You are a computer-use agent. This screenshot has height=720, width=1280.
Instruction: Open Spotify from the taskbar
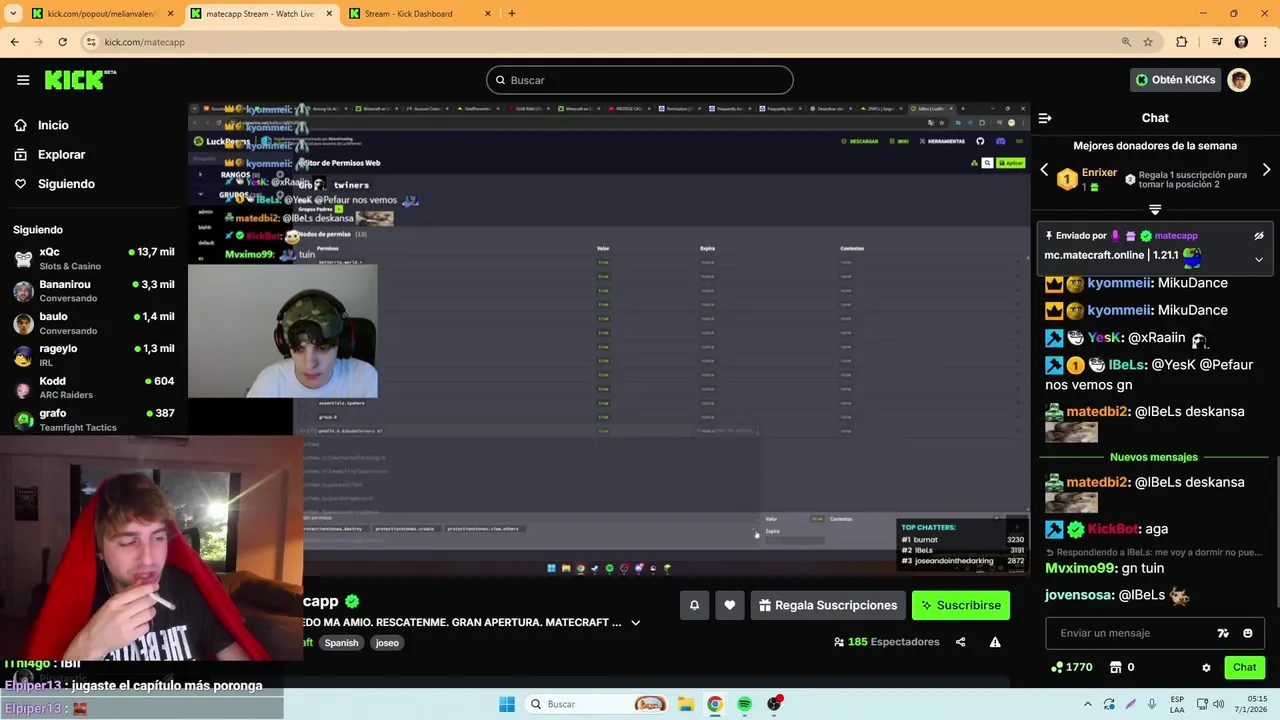coord(745,704)
